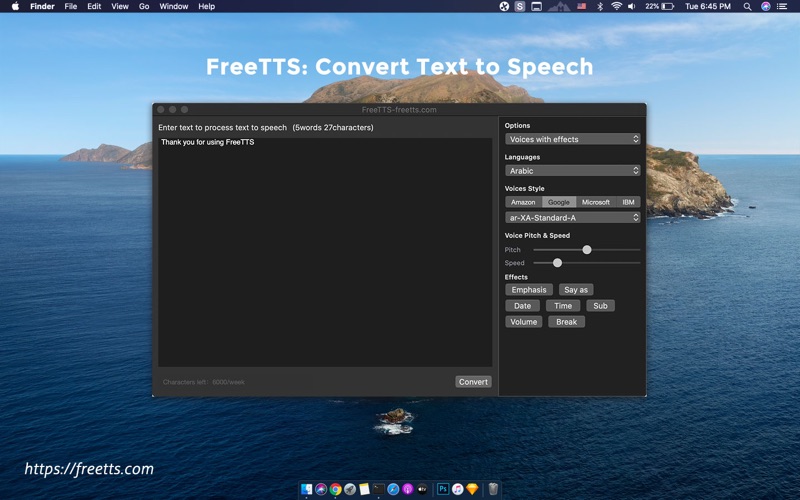Open Terminal from the dock
This screenshot has height=500, width=800.
pyautogui.click(x=379, y=489)
